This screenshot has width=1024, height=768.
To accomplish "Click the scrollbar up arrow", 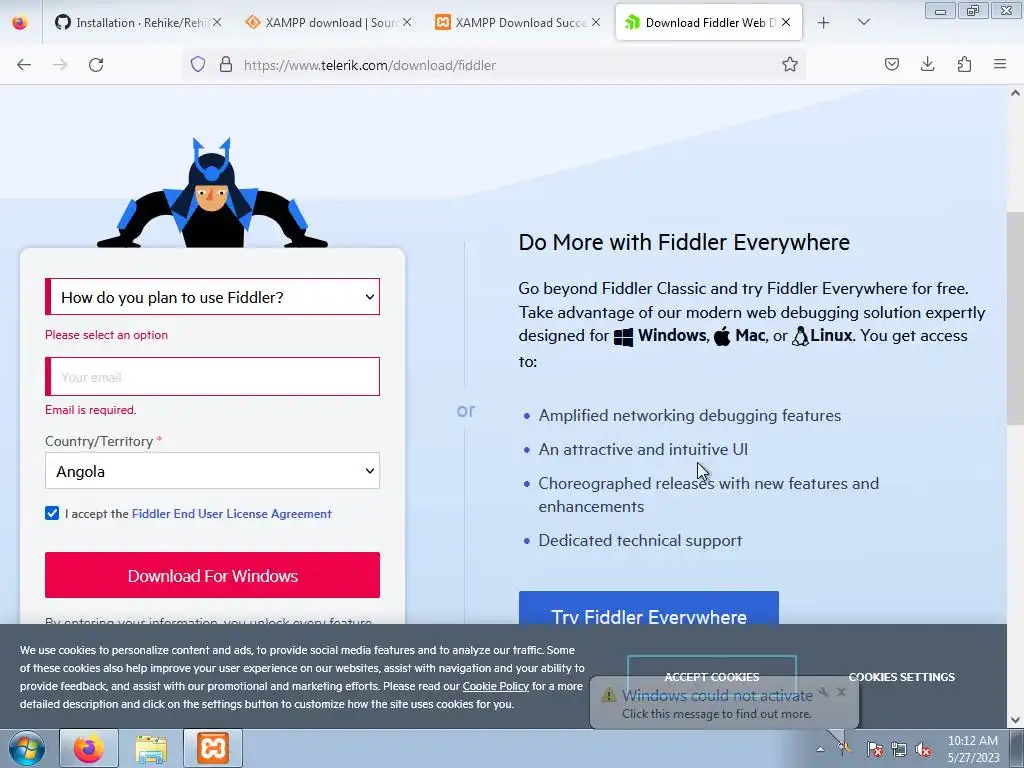I will point(1015,93).
